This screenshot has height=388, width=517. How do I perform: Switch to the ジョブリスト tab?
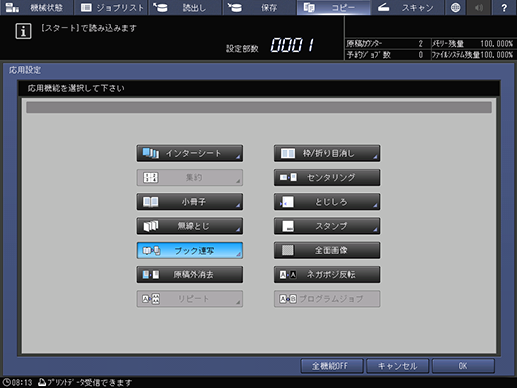point(111,8)
